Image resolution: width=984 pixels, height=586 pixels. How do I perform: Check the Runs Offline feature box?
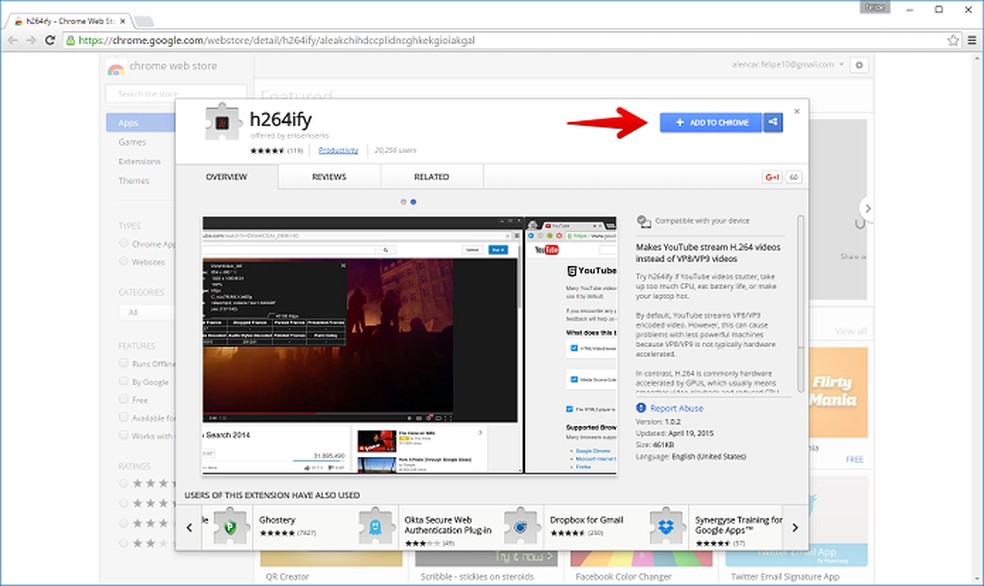pyautogui.click(x=124, y=363)
